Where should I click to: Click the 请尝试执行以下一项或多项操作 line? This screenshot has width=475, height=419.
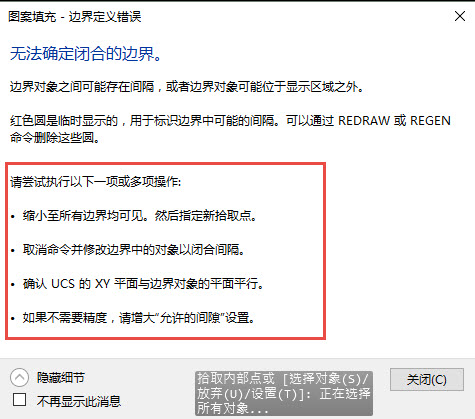point(96,182)
